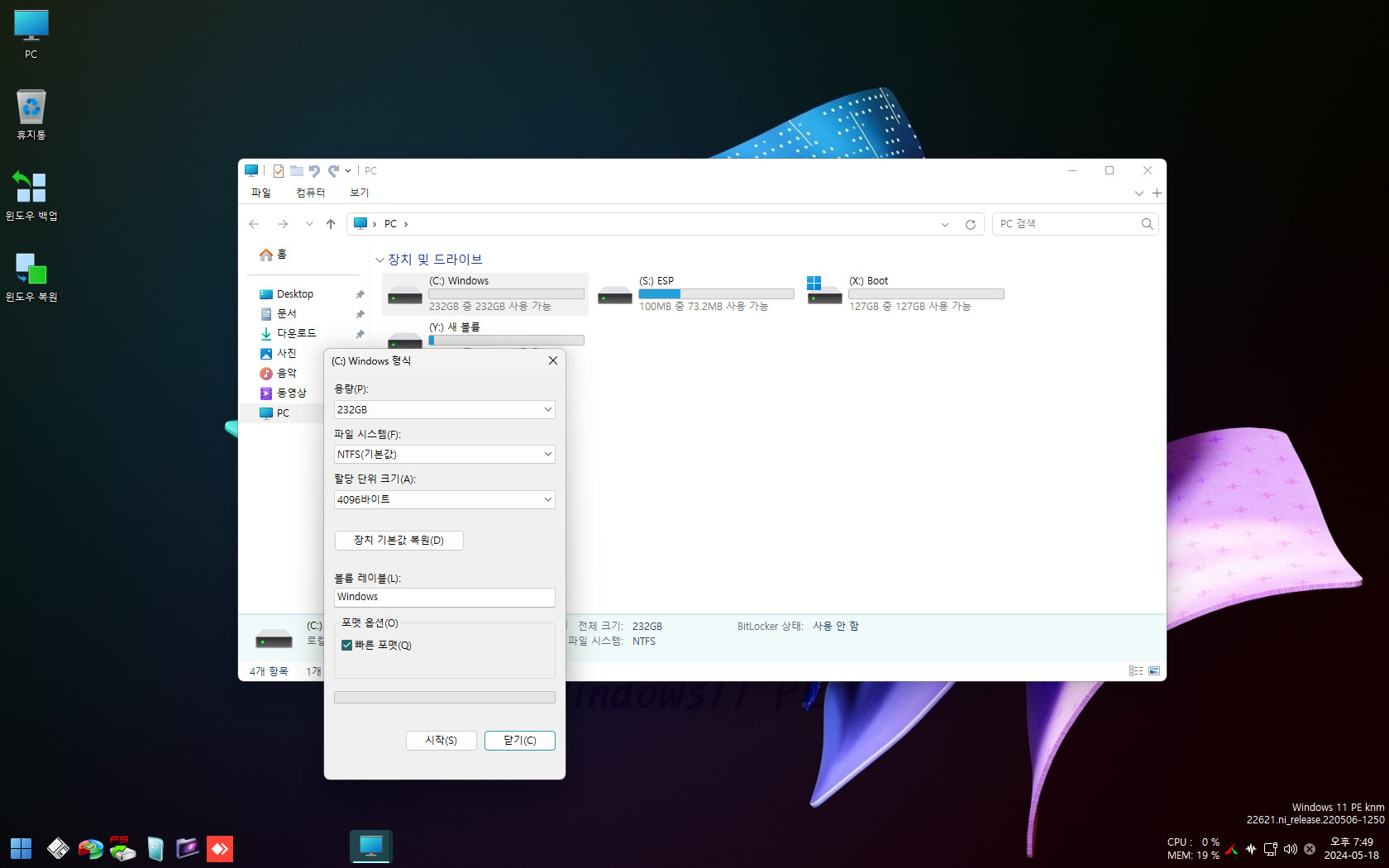Open 동영상 in the navigation pane
The image size is (1389, 868).
(284, 393)
